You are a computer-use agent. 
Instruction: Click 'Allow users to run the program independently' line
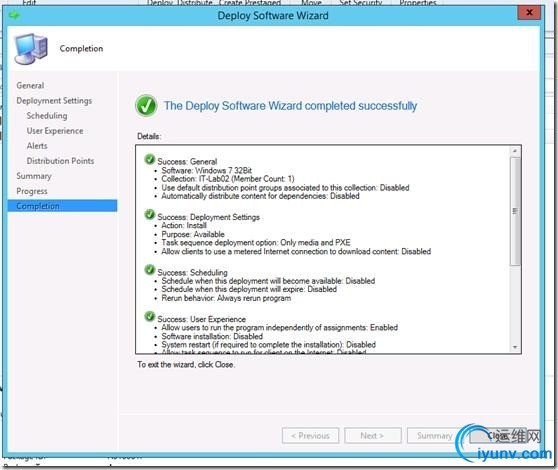click(x=279, y=327)
